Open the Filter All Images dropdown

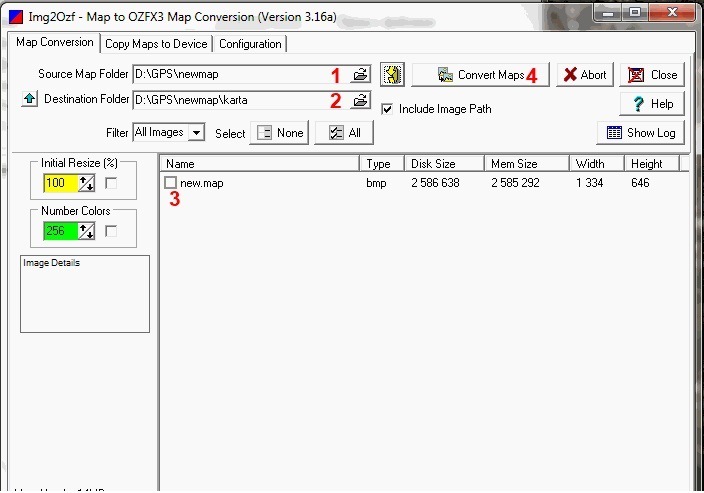point(196,133)
